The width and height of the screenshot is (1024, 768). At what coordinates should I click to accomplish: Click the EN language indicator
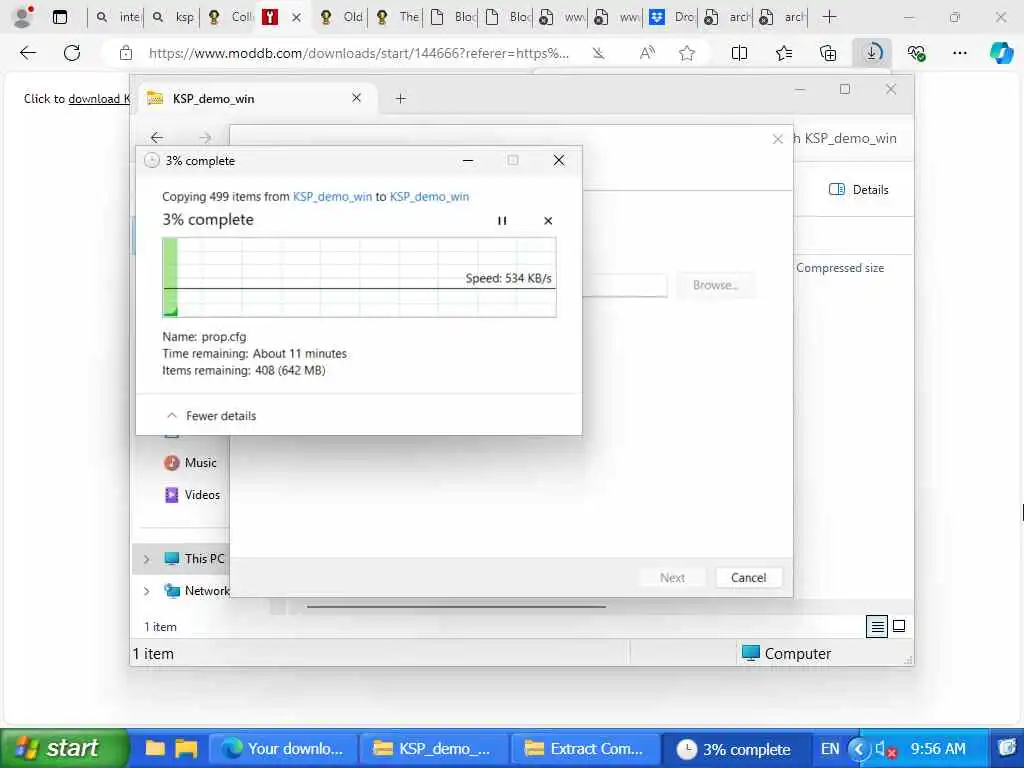coord(830,749)
